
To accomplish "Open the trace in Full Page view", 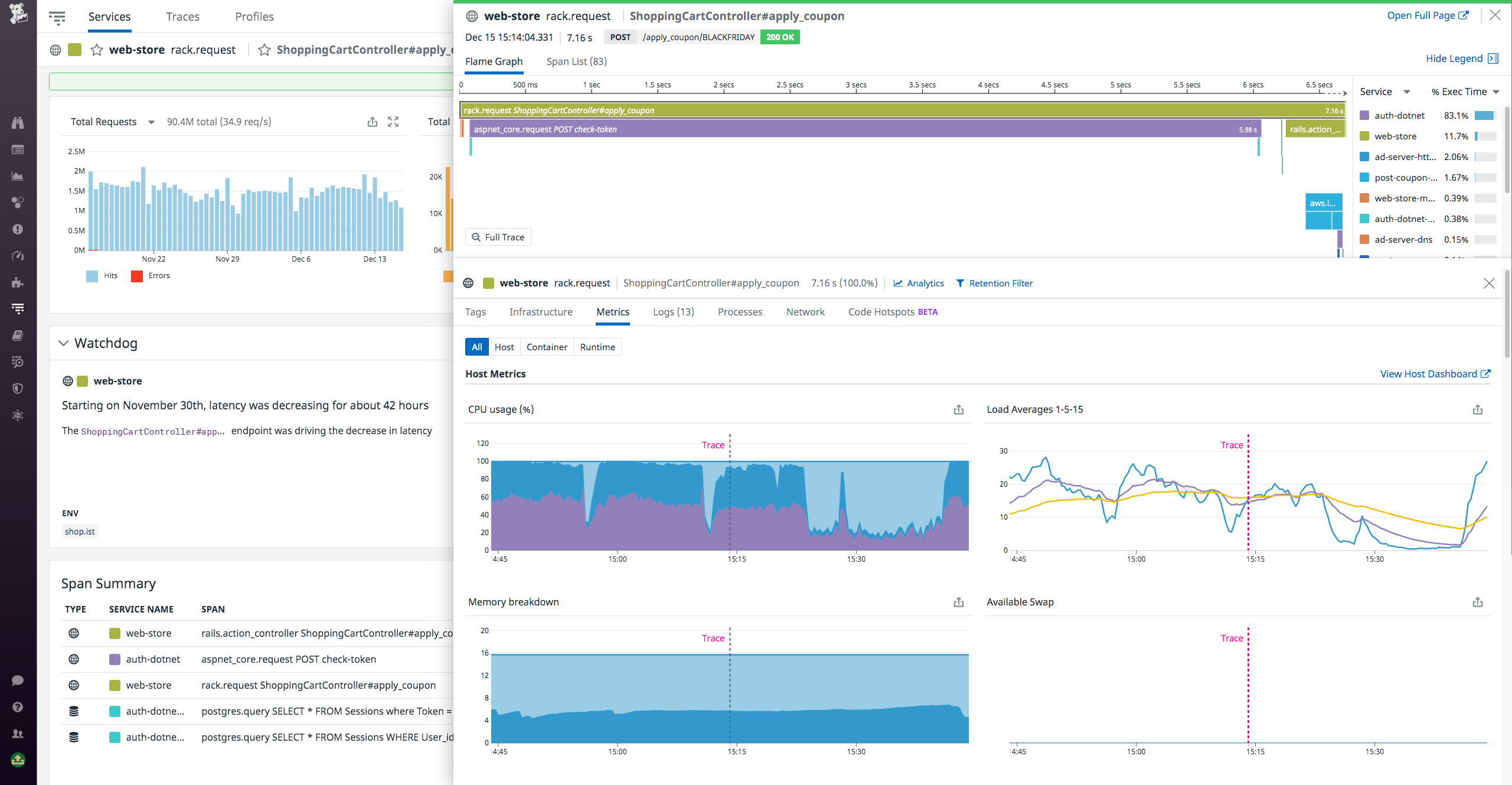I will (1428, 15).
